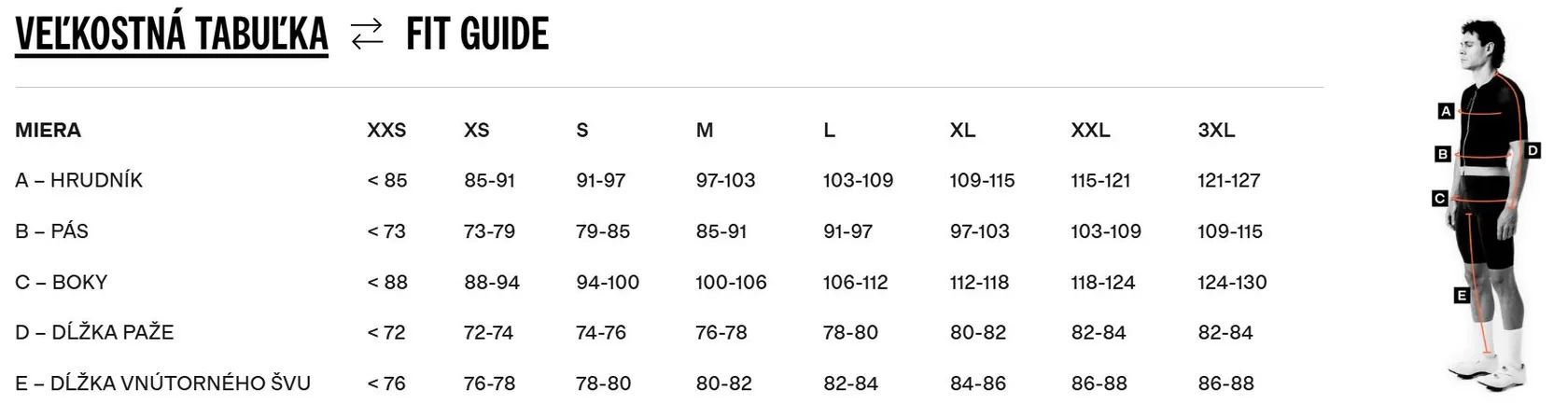Click the B waist marker on figure

point(1443,154)
